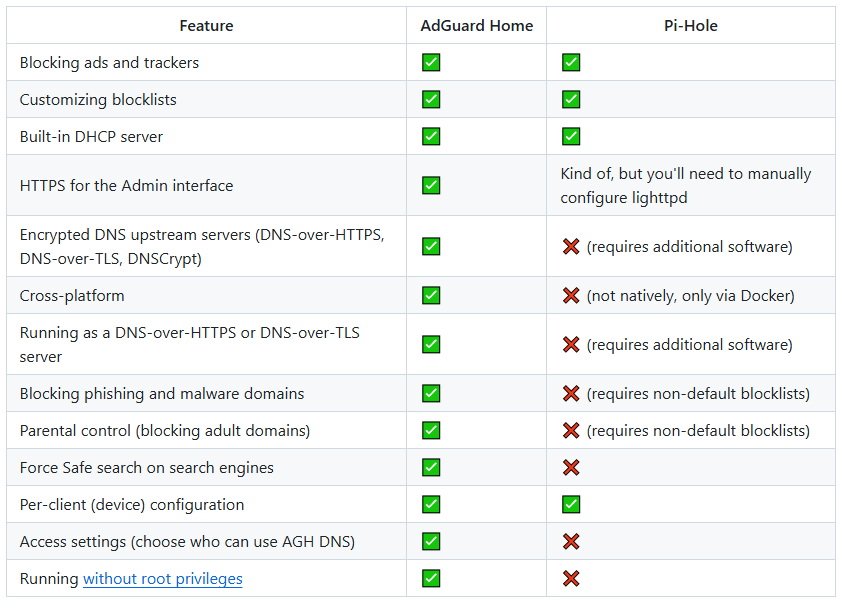The image size is (843, 609).
Task: Click Pi-Hole red cross for Running as DNS-over-HTTPS server
Action: [x=571, y=345]
